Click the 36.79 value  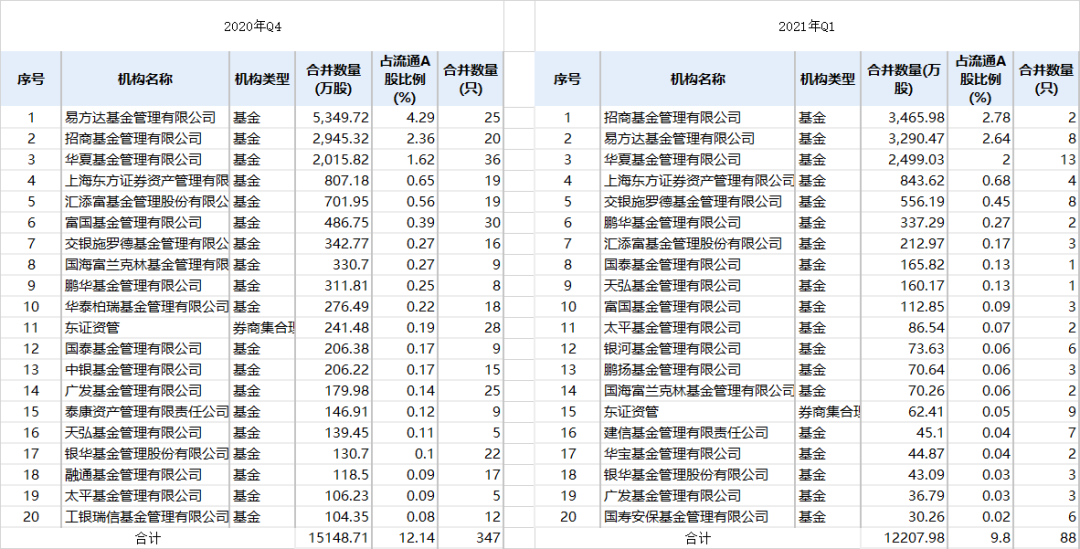(x=928, y=496)
